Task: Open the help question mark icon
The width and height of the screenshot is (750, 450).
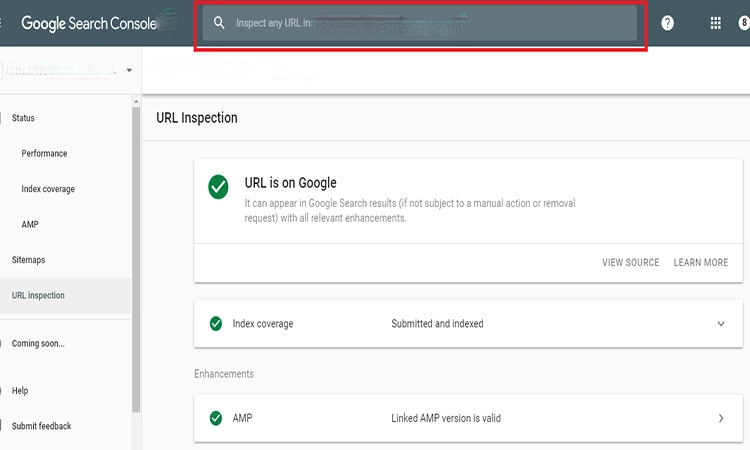Action: pyautogui.click(x=667, y=23)
